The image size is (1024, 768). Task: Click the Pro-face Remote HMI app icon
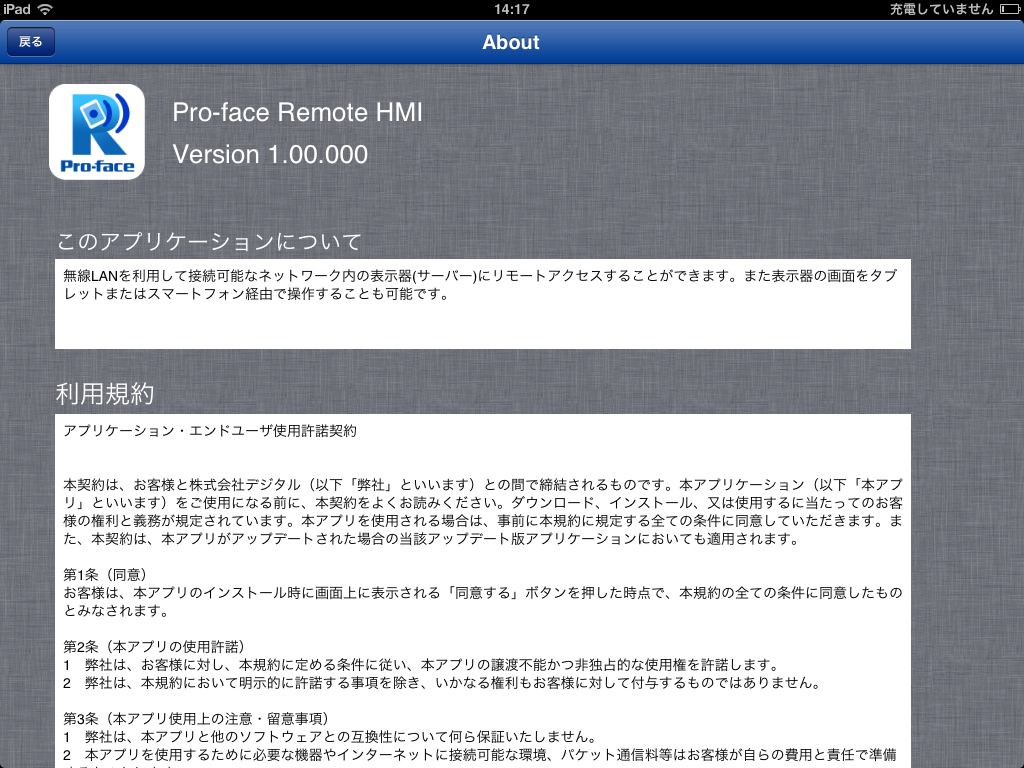[x=97, y=132]
